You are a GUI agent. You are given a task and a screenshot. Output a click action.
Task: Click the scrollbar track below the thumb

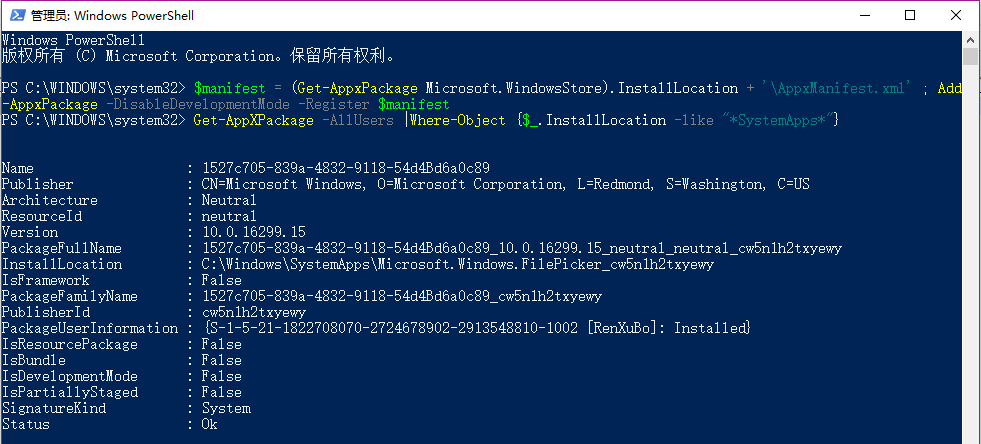[x=970, y=250]
